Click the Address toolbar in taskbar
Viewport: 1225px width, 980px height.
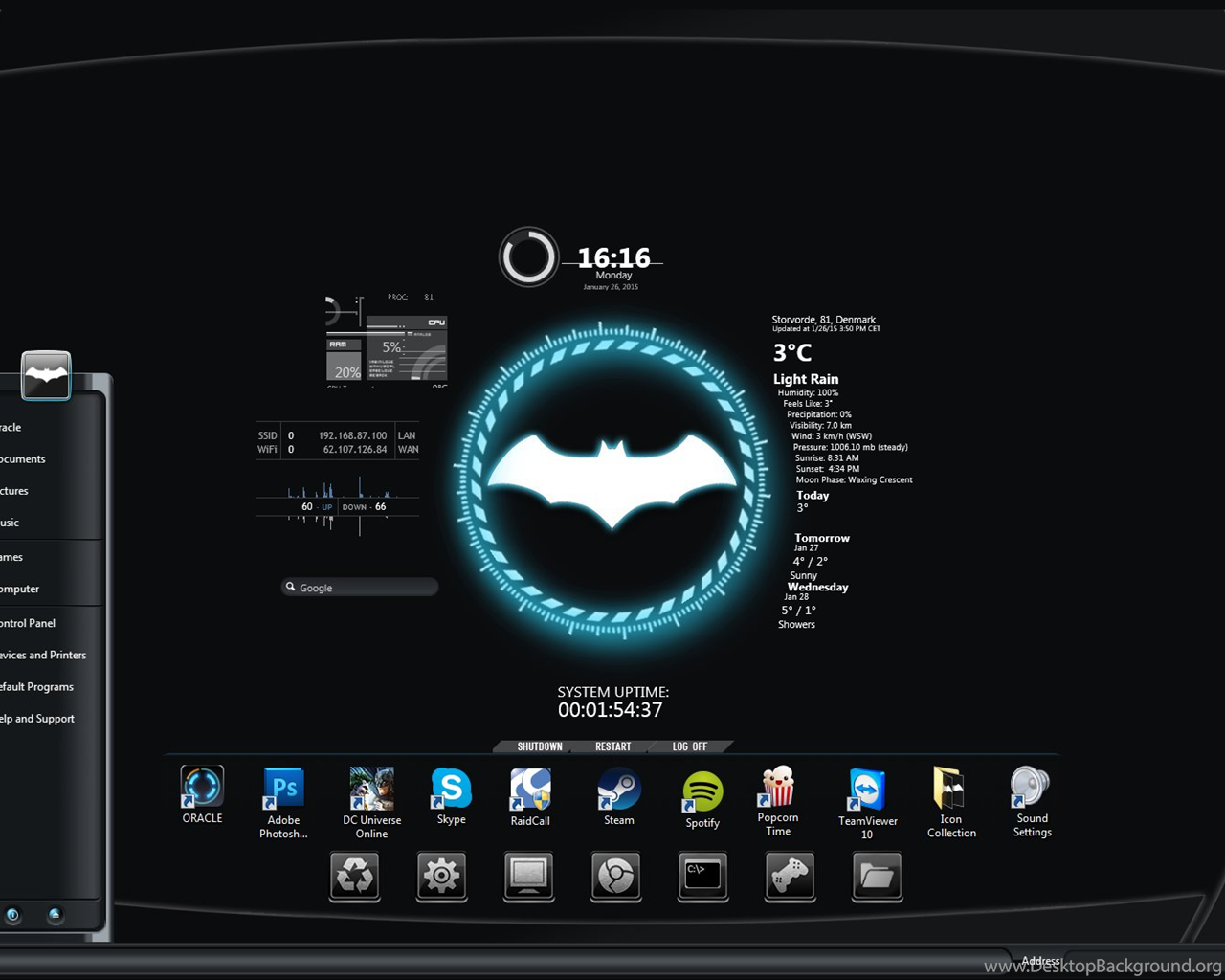(x=1041, y=961)
